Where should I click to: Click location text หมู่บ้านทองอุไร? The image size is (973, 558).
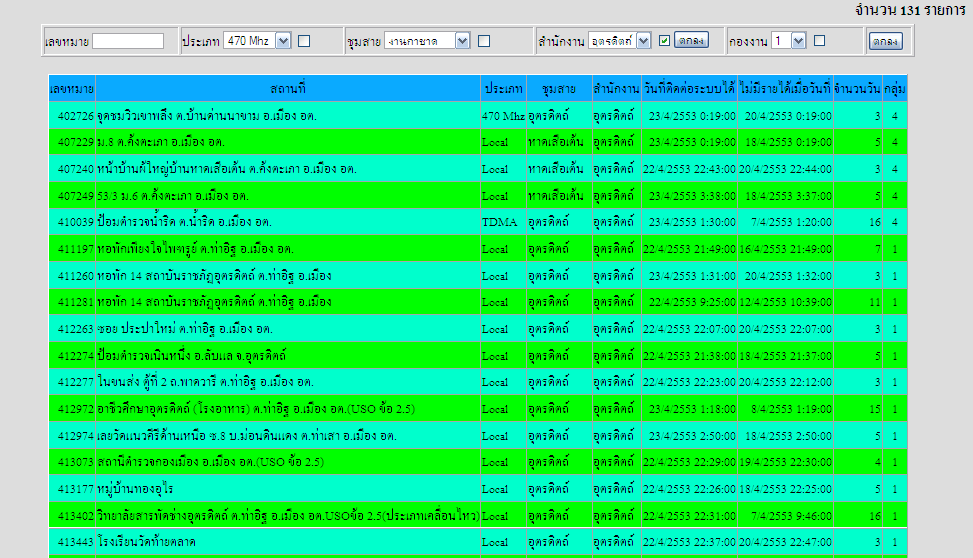[x=135, y=489]
